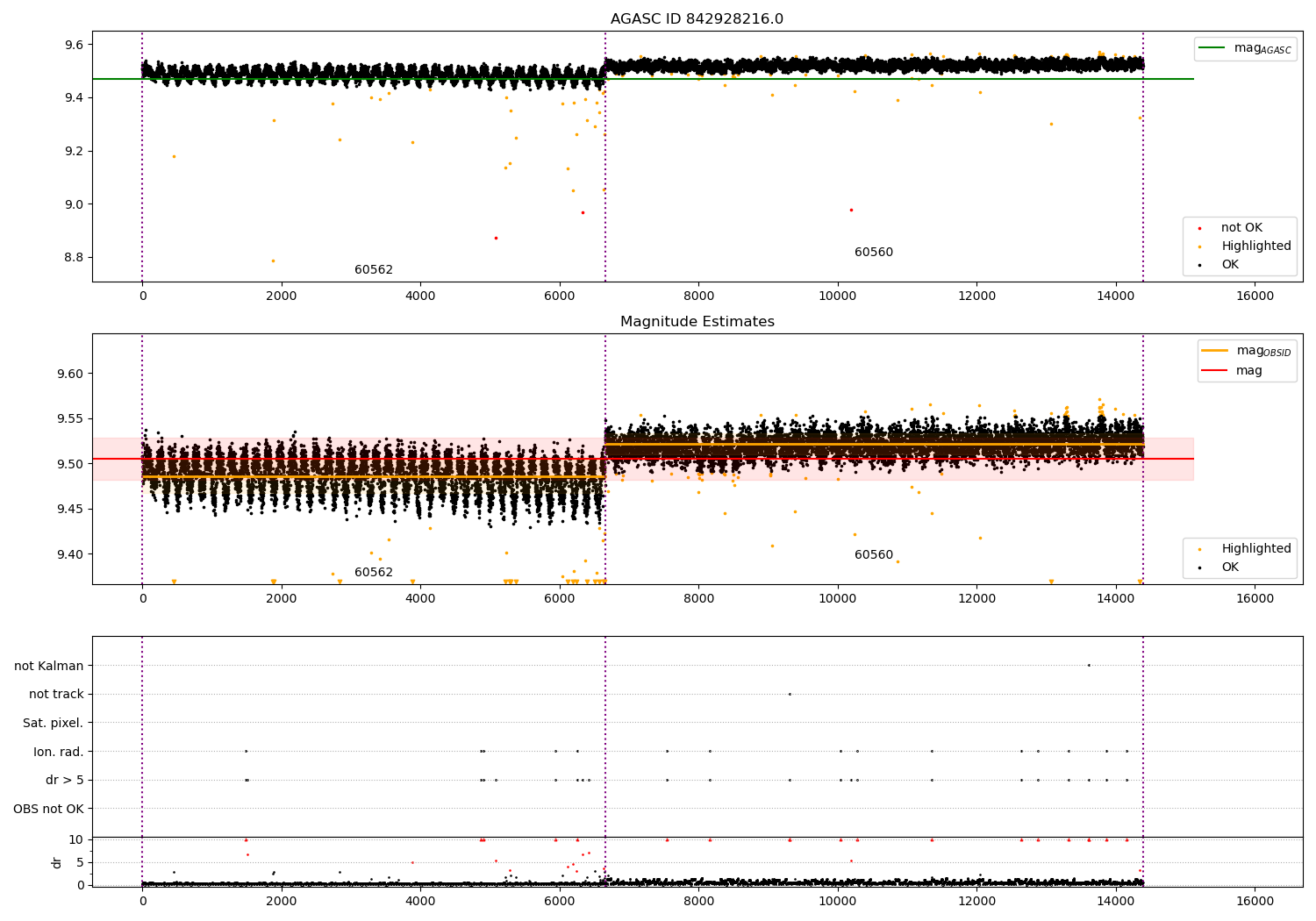Viewport: 1316px width, 921px height.
Task: Click the single data point in not track row
Action: [789, 694]
